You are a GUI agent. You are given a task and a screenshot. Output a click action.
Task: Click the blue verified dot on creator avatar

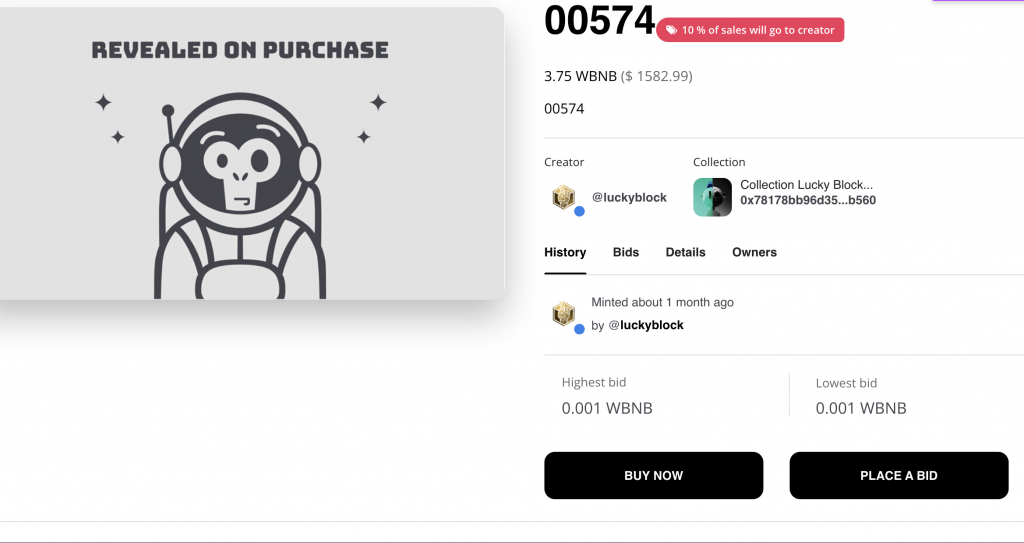pos(579,211)
